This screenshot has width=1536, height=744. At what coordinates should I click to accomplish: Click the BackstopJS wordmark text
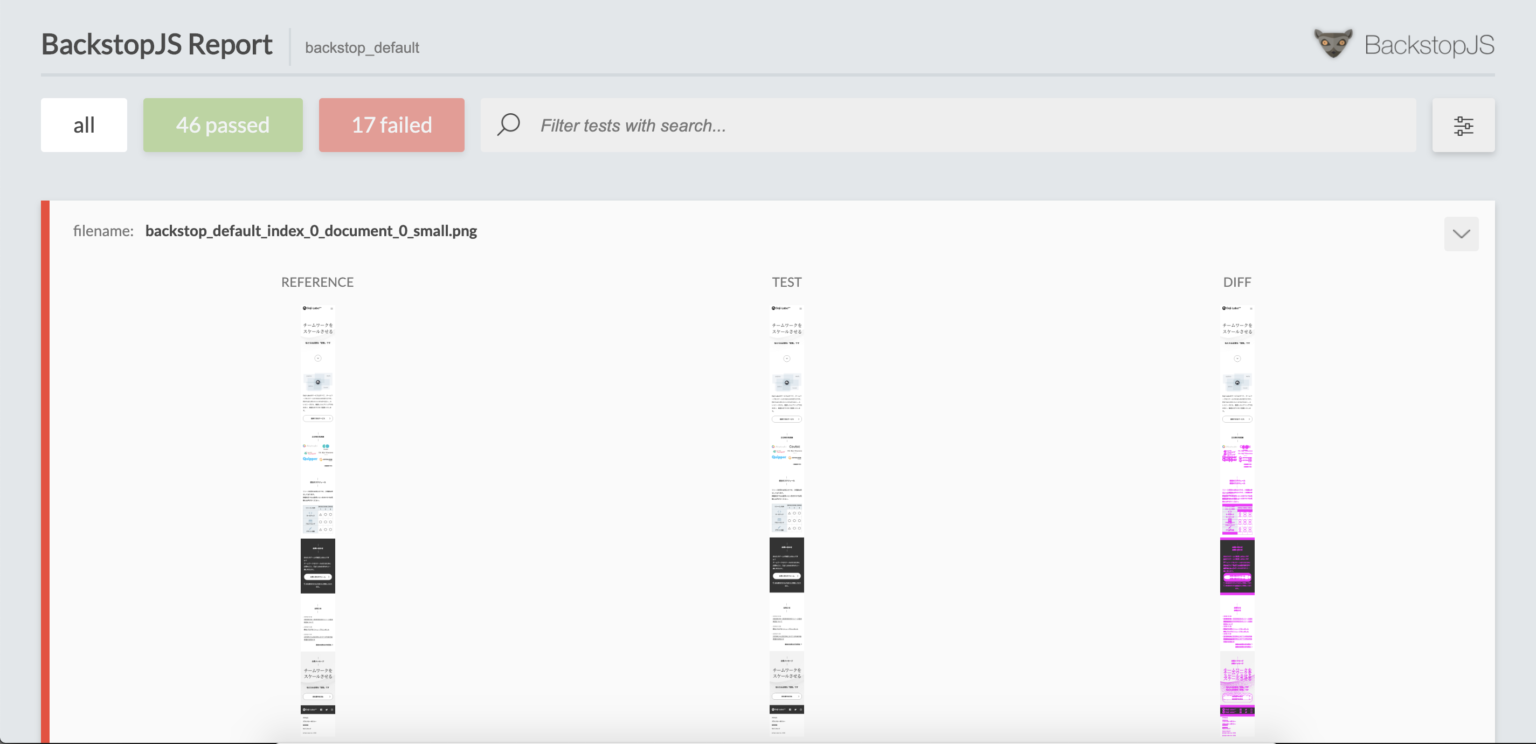pyautogui.click(x=1429, y=45)
